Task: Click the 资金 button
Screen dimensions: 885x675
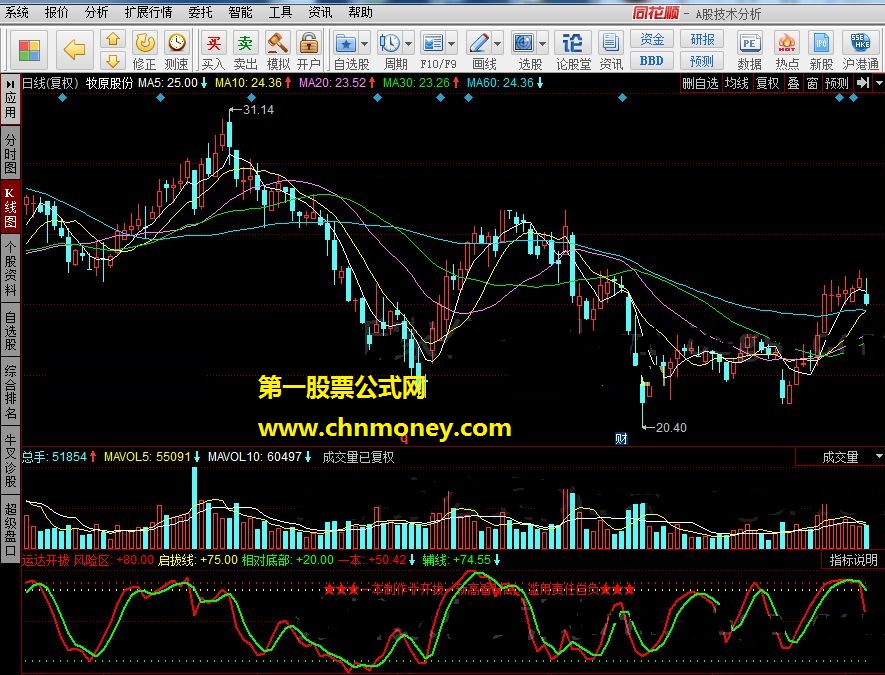Action: 652,40
